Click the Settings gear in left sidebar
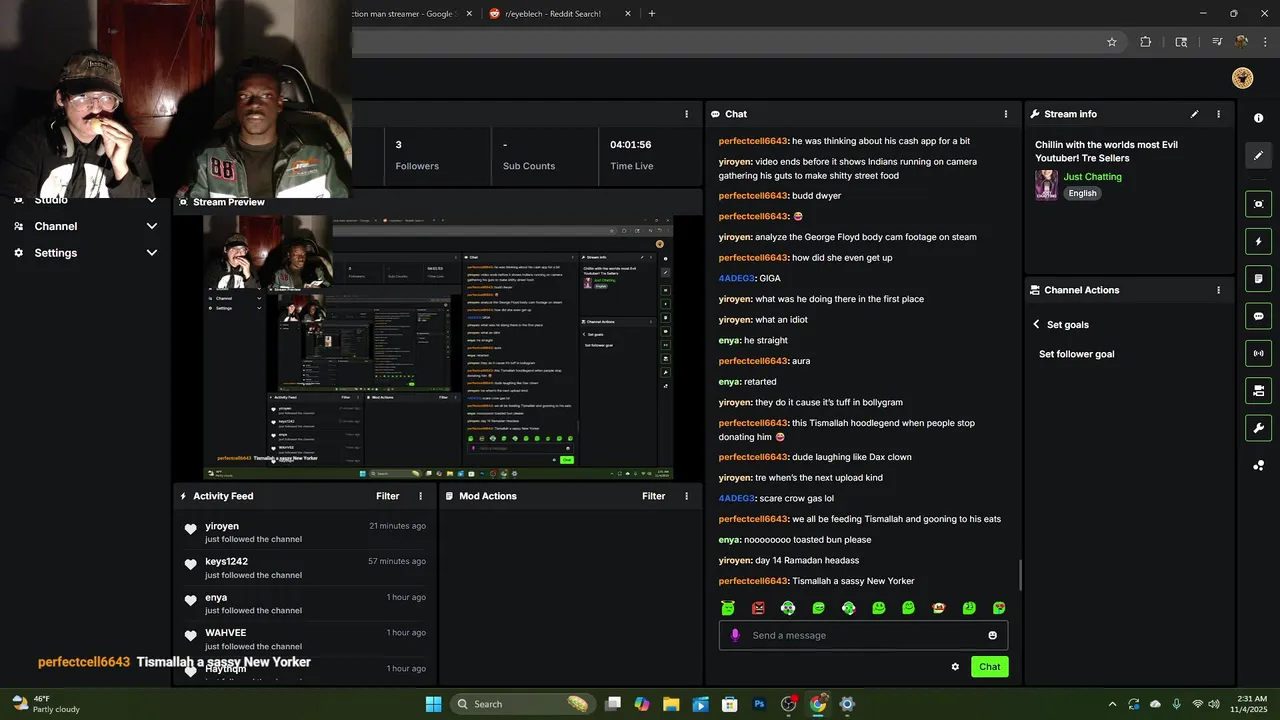The height and width of the screenshot is (720, 1280). (18, 253)
